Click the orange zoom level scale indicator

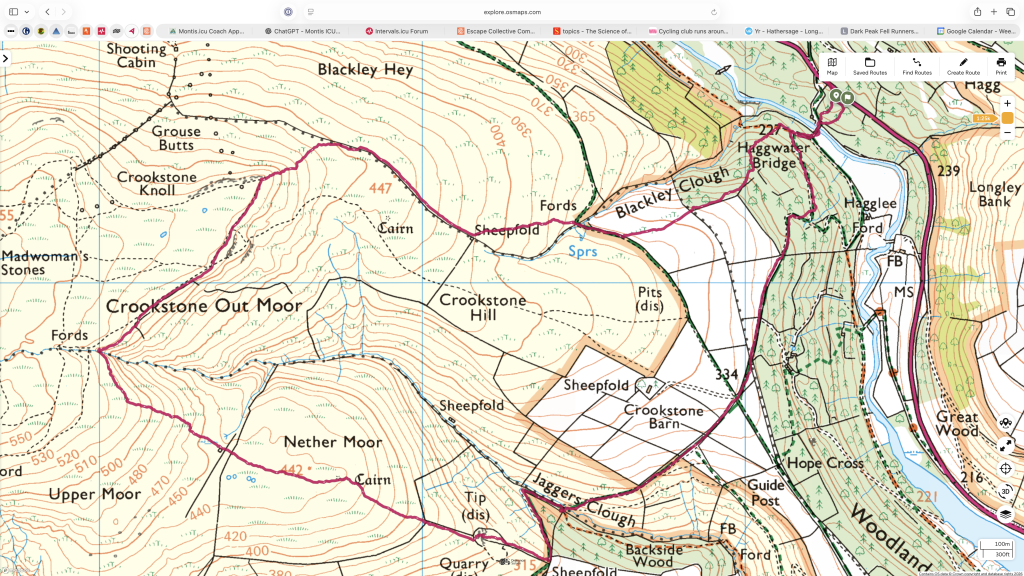1007,118
